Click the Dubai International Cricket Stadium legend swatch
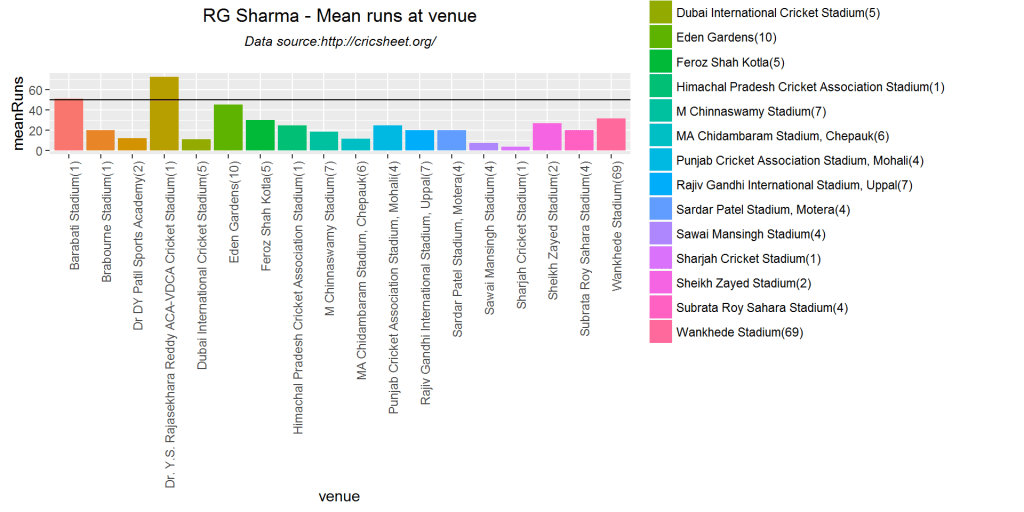Image resolution: width=1024 pixels, height=512 pixels. click(660, 13)
